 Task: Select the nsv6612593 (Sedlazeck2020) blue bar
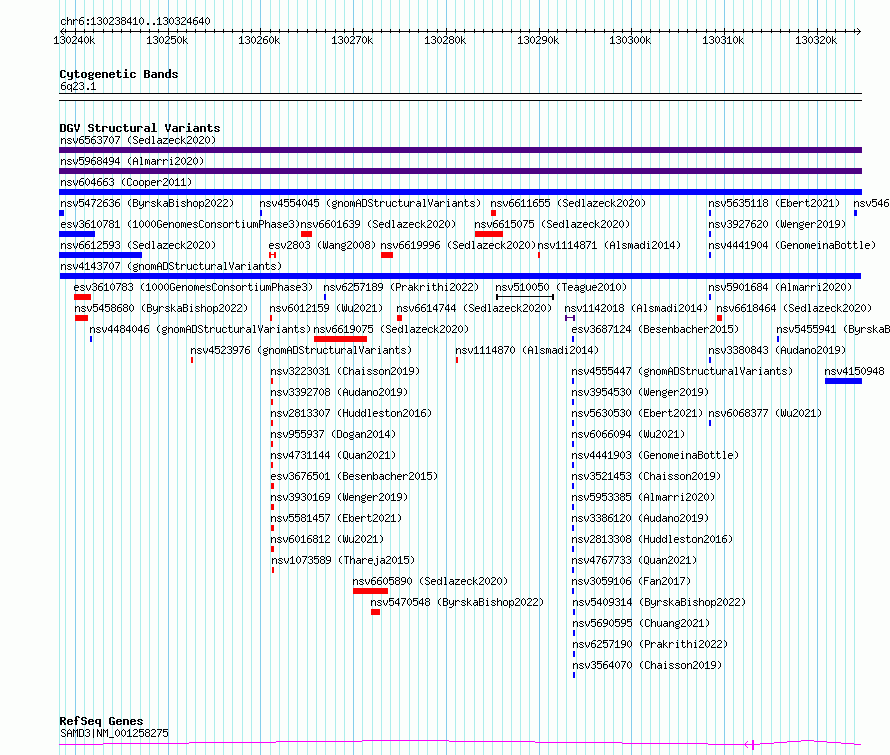point(100,255)
